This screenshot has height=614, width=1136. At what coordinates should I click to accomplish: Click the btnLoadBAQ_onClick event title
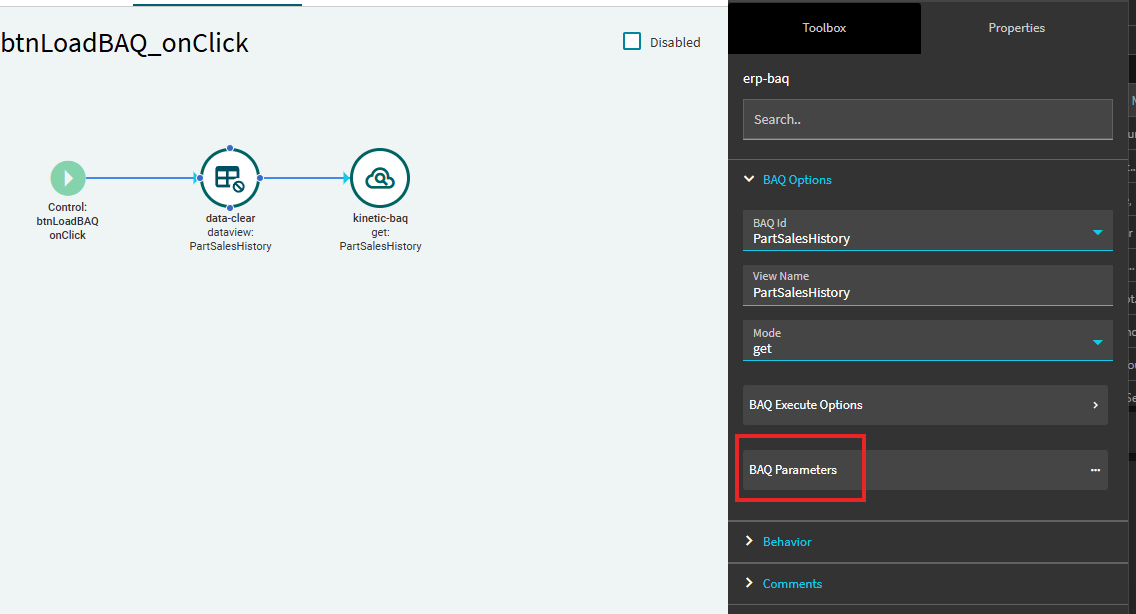tap(124, 43)
